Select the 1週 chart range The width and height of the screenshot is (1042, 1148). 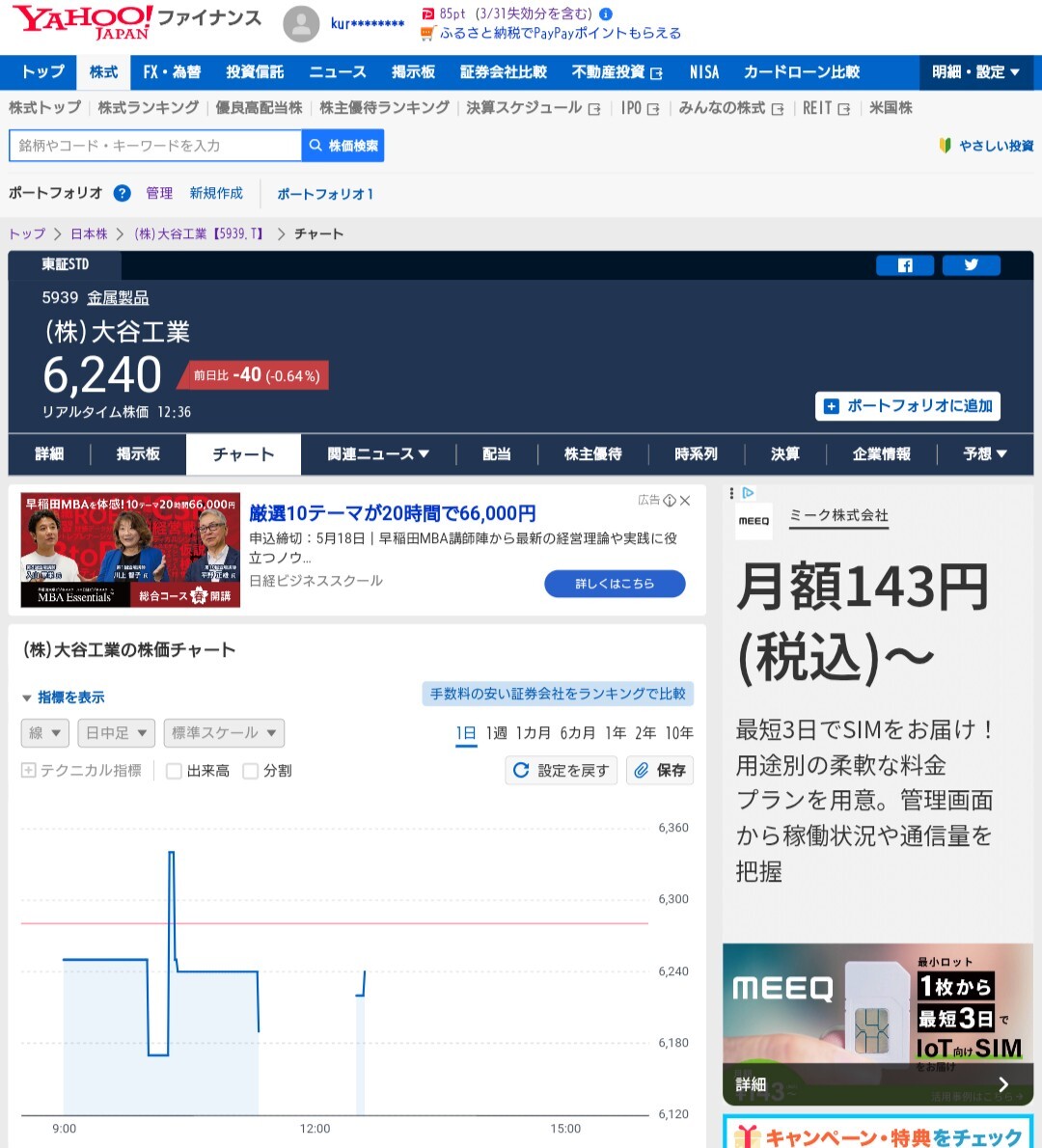point(497,733)
